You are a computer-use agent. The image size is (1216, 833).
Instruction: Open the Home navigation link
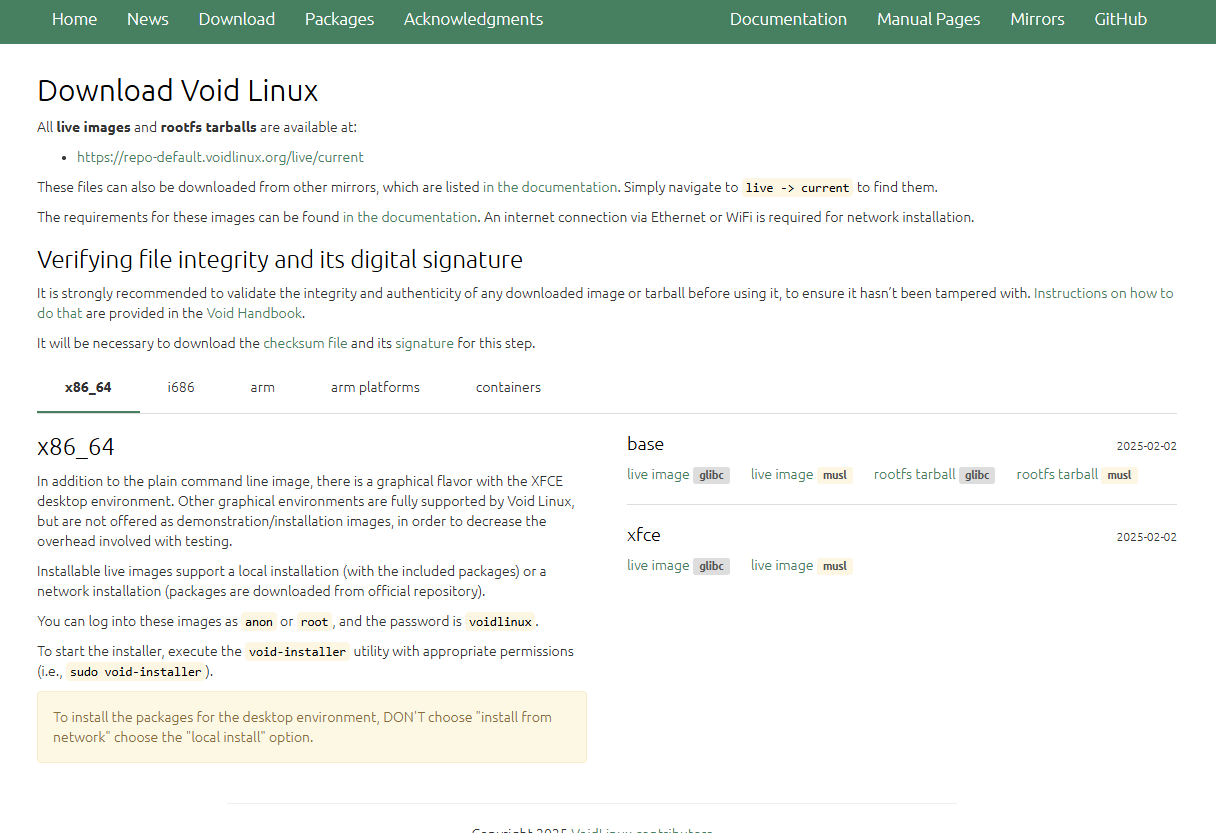pyautogui.click(x=74, y=19)
